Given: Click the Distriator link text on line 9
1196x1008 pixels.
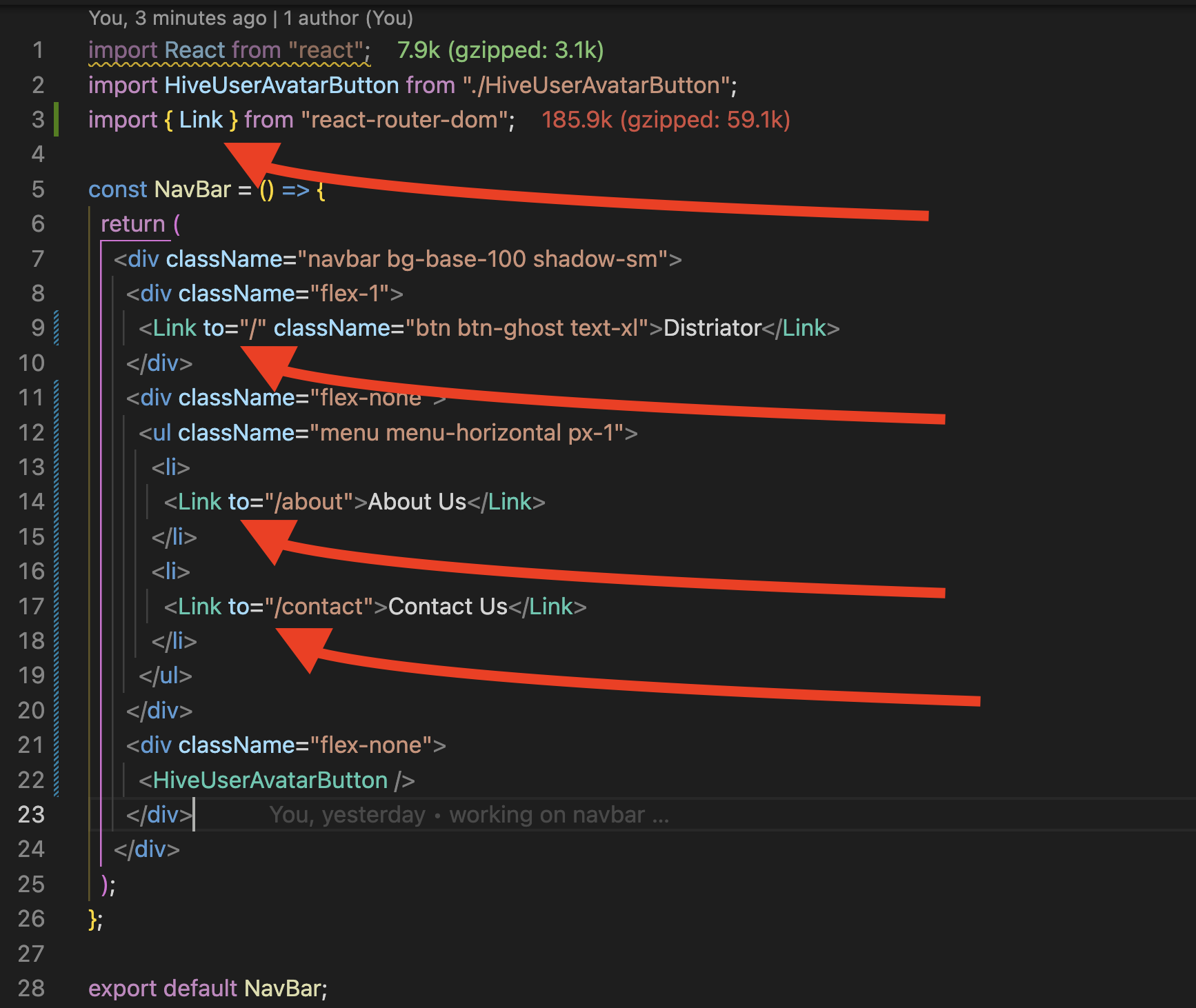Looking at the screenshot, I should point(712,328).
